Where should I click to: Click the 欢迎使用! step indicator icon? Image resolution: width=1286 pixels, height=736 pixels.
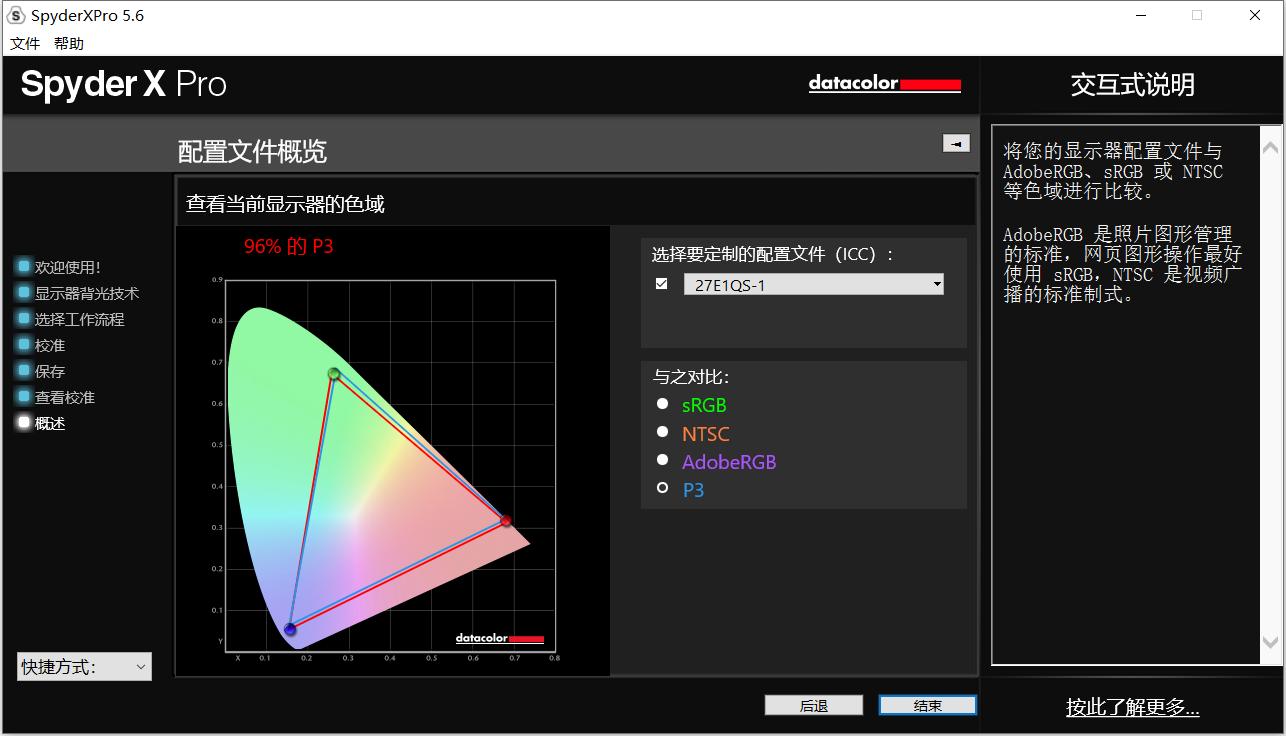tap(24, 267)
